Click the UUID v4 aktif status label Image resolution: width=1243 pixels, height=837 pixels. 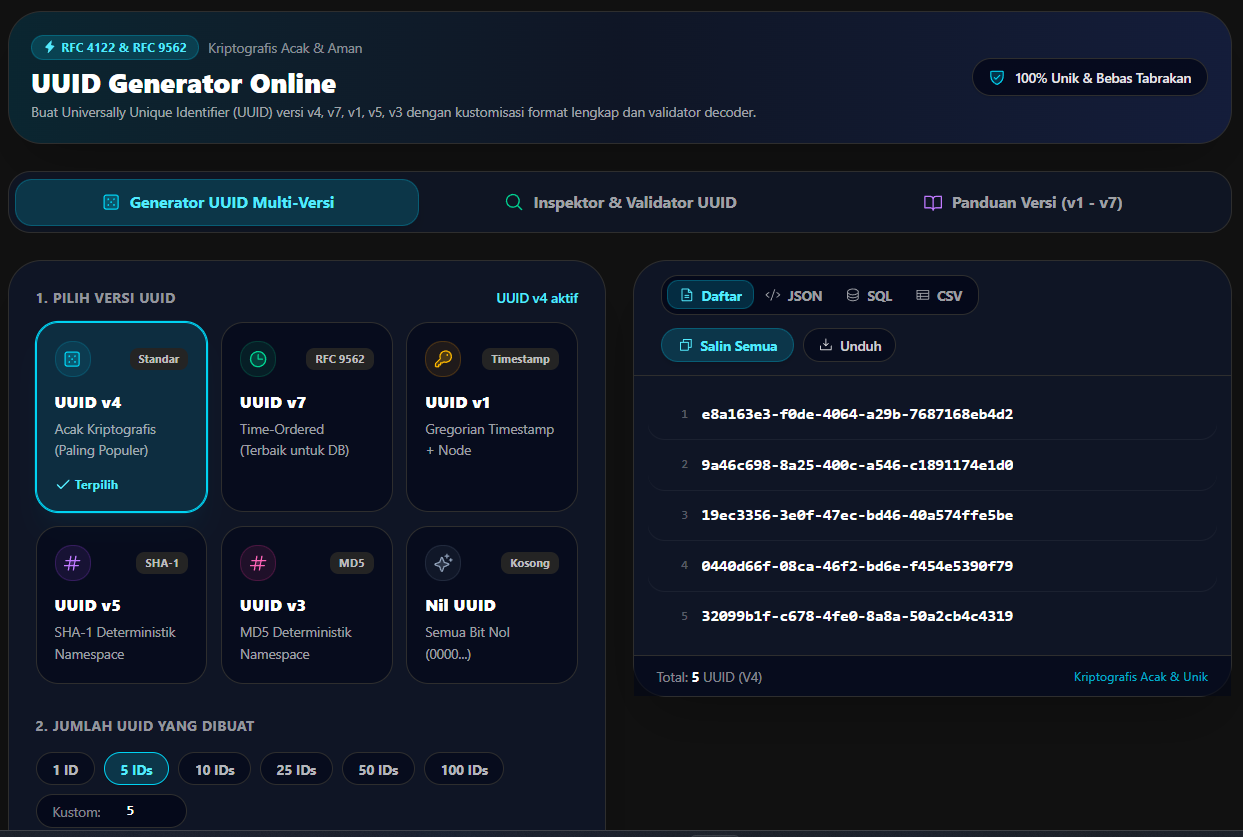[x=537, y=298]
